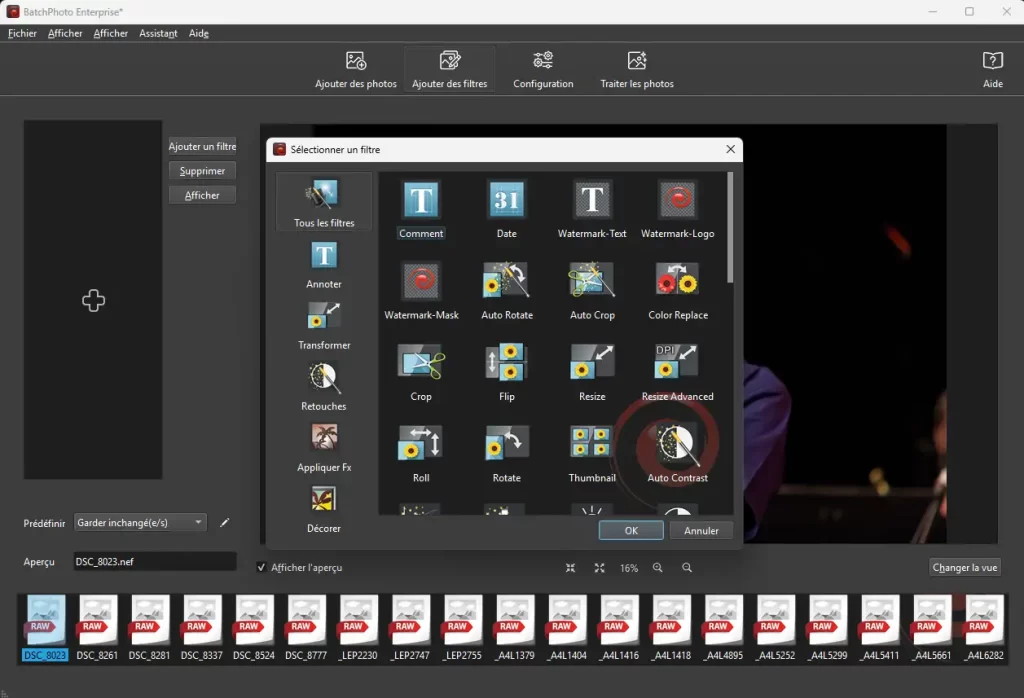
Task: Select the Auto Crop filter
Action: point(592,281)
